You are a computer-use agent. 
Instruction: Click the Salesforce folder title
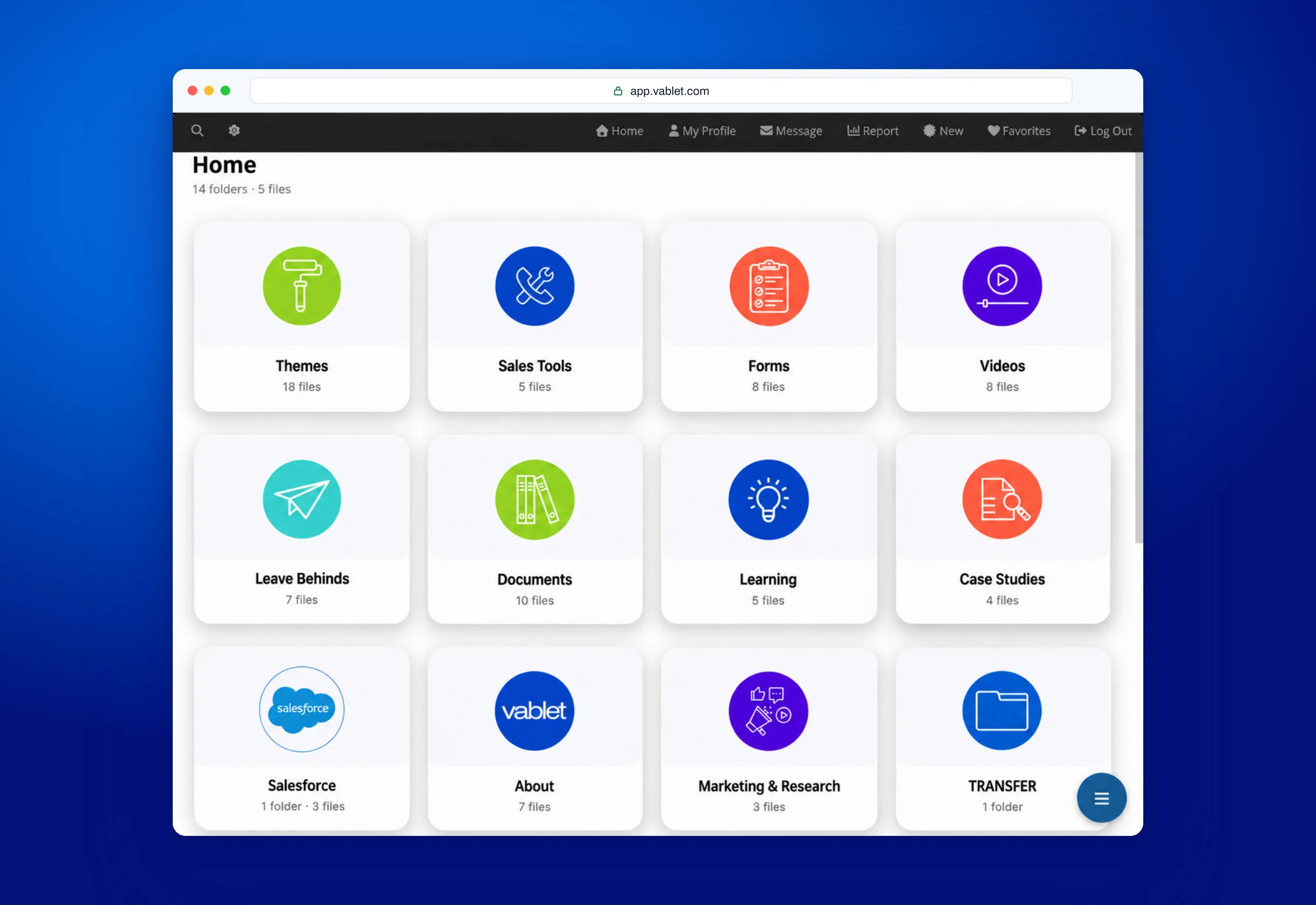[302, 786]
